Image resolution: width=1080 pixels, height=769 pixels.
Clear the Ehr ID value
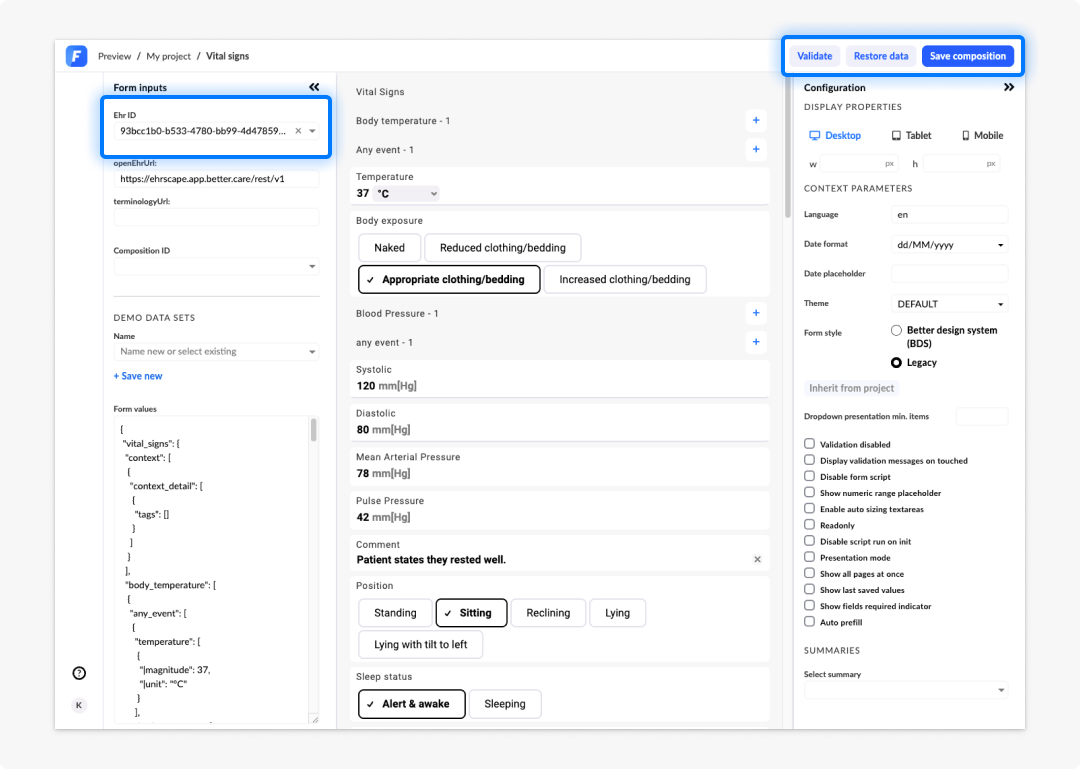coord(298,131)
